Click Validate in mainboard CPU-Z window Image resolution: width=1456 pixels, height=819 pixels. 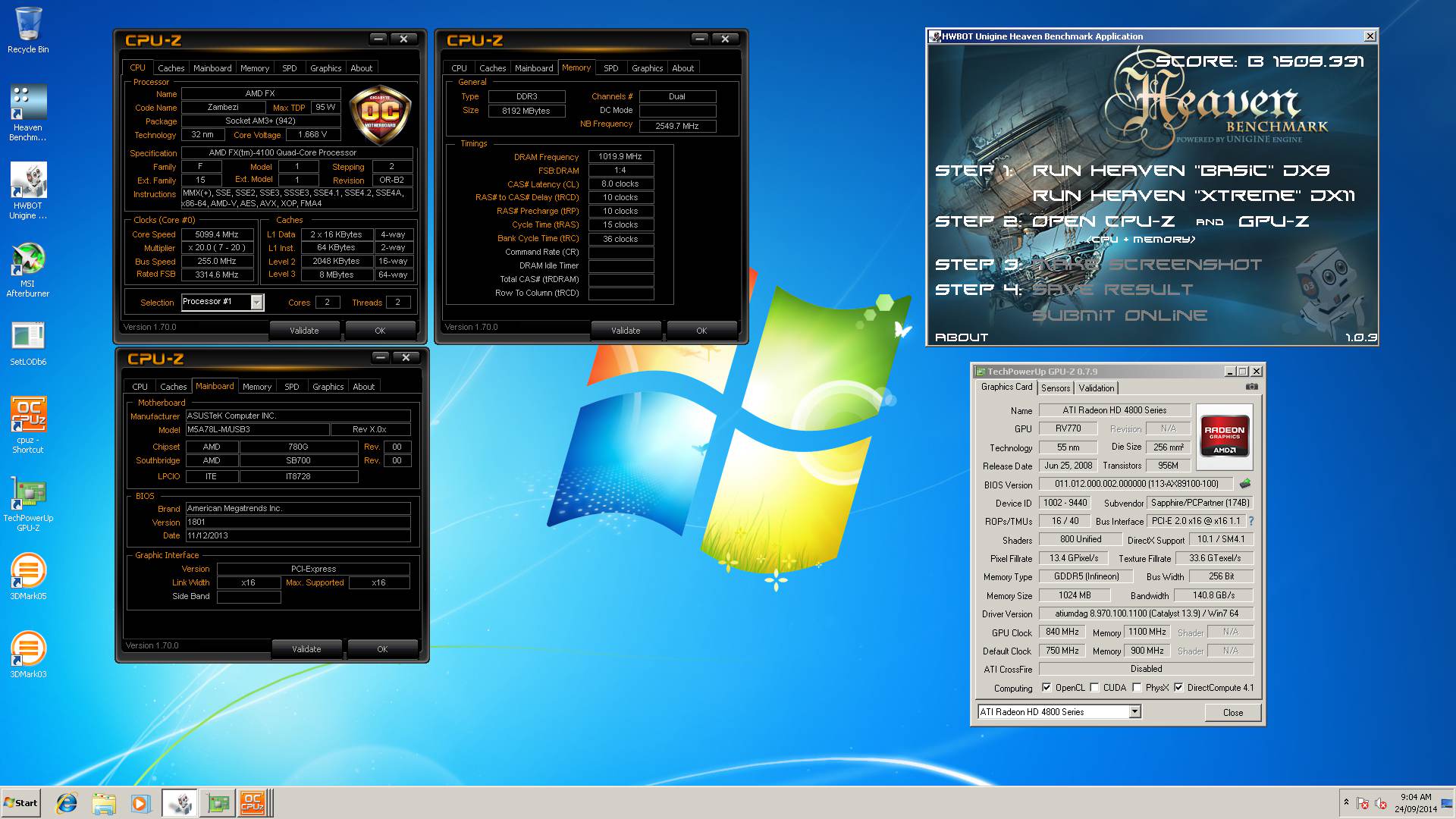pyautogui.click(x=306, y=649)
